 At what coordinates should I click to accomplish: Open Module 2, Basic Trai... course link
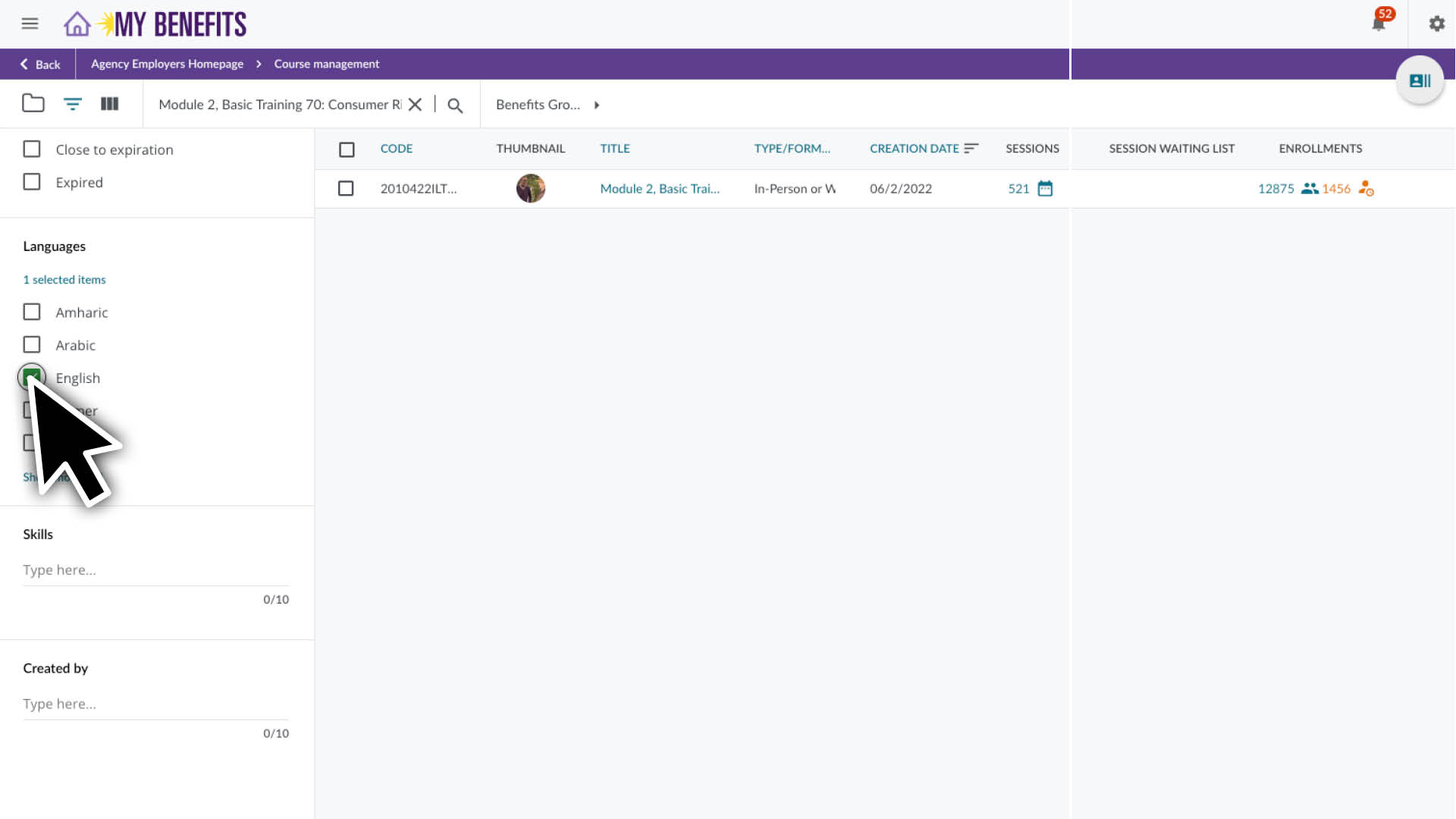pyautogui.click(x=659, y=189)
